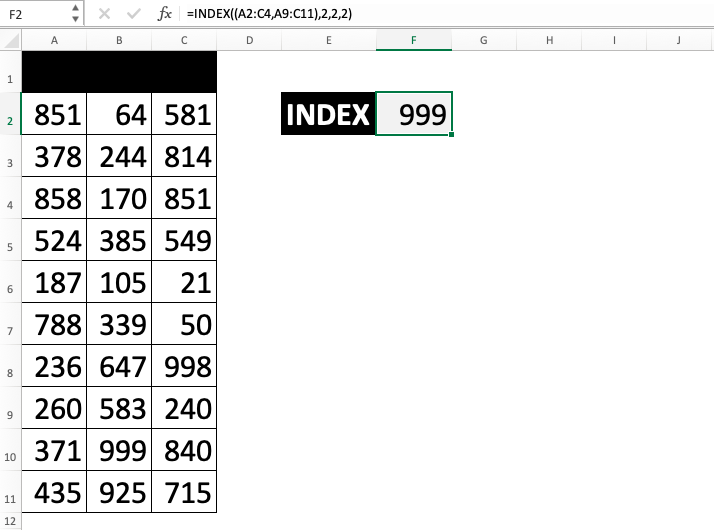
Task: Open the Insert Function fx icon
Action: pyautogui.click(x=164, y=14)
